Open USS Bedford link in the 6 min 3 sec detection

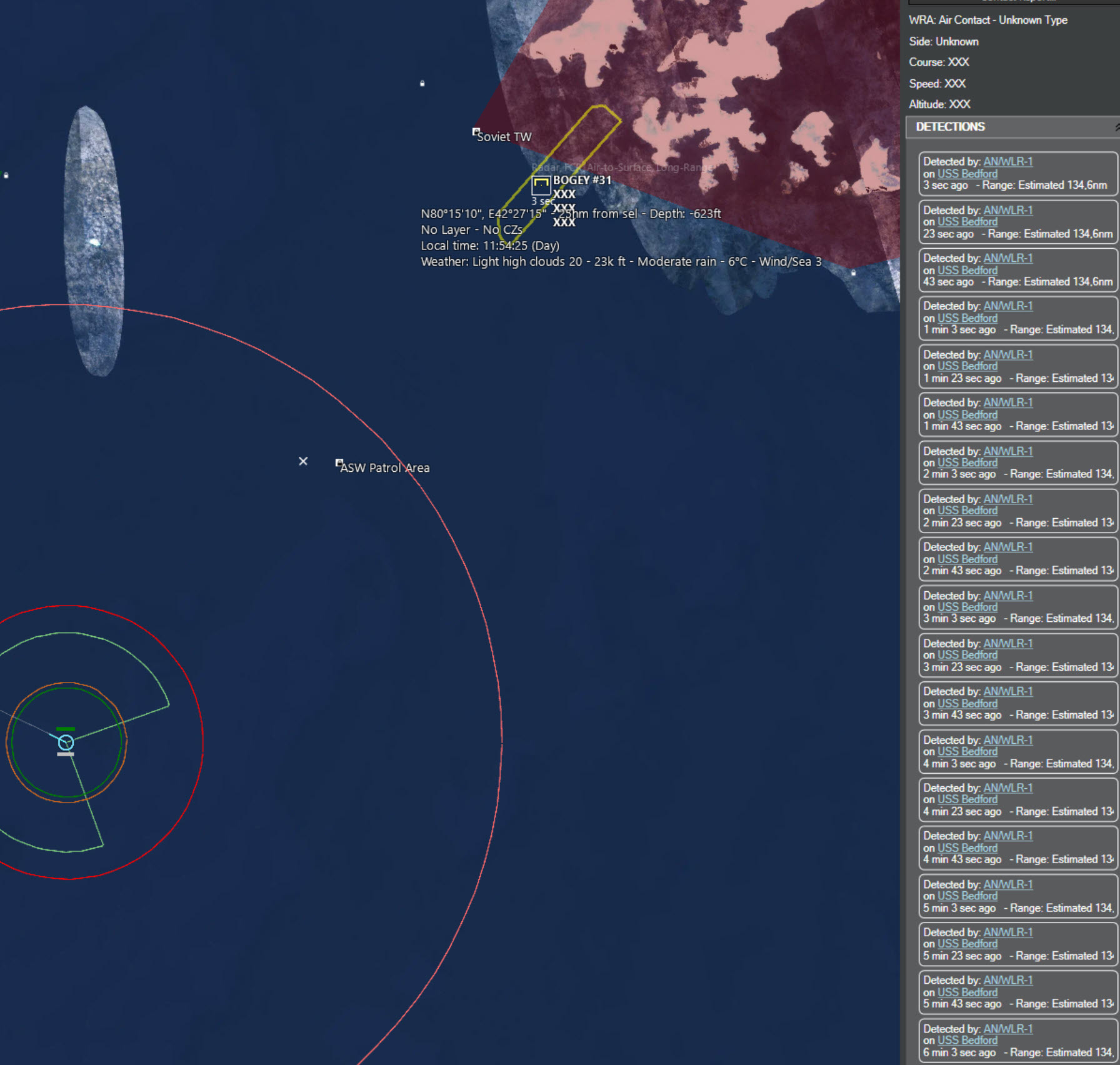click(x=967, y=1040)
